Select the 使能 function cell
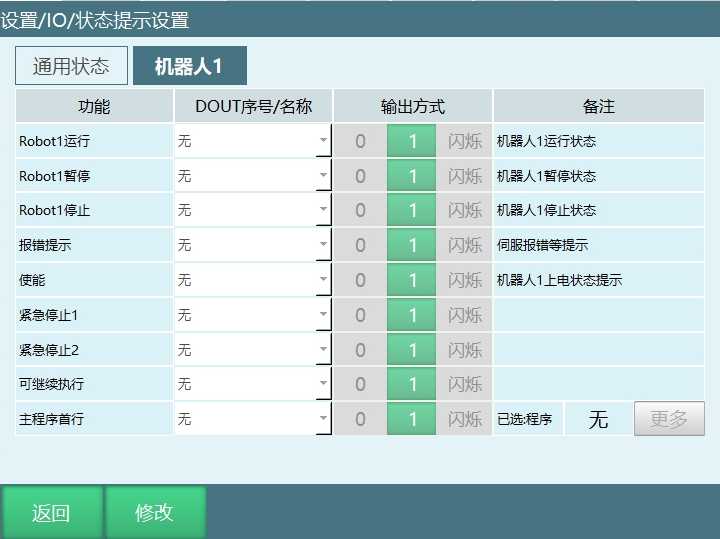The width and height of the screenshot is (720, 539). [x=94, y=280]
